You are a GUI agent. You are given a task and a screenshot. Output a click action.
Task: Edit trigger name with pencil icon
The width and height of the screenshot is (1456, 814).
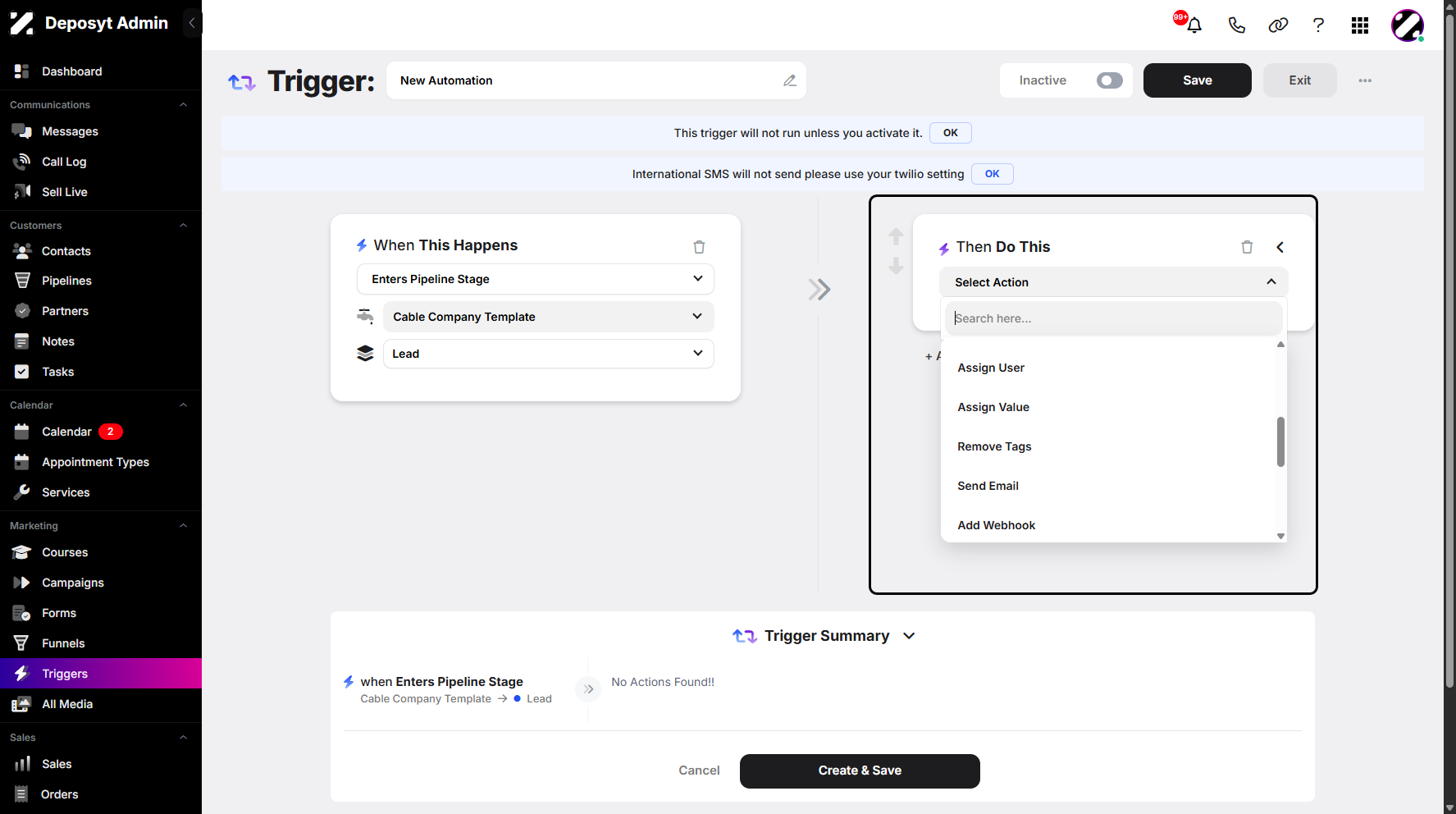point(790,80)
